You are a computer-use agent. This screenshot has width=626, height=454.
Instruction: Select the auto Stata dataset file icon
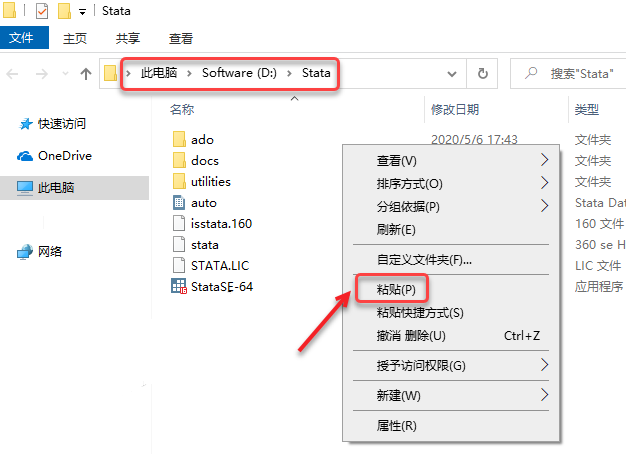coord(179,202)
